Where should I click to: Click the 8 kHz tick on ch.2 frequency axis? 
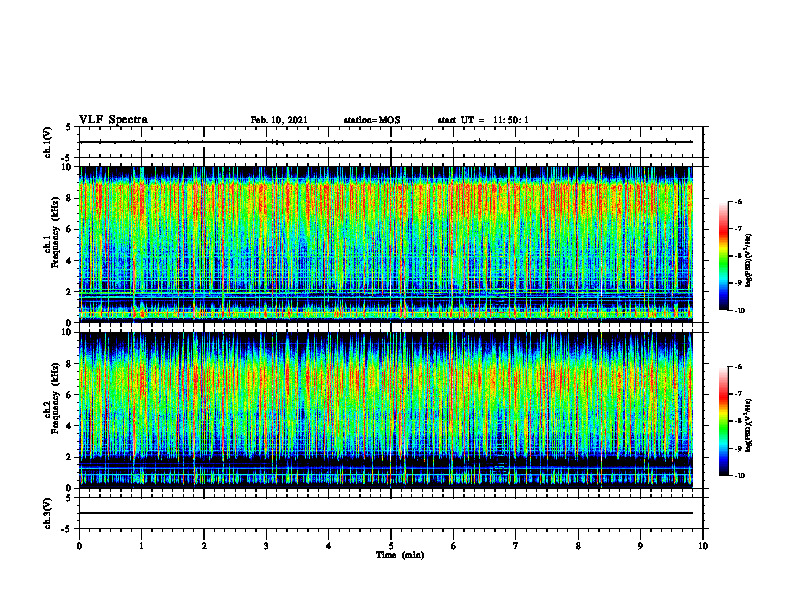pos(70,364)
